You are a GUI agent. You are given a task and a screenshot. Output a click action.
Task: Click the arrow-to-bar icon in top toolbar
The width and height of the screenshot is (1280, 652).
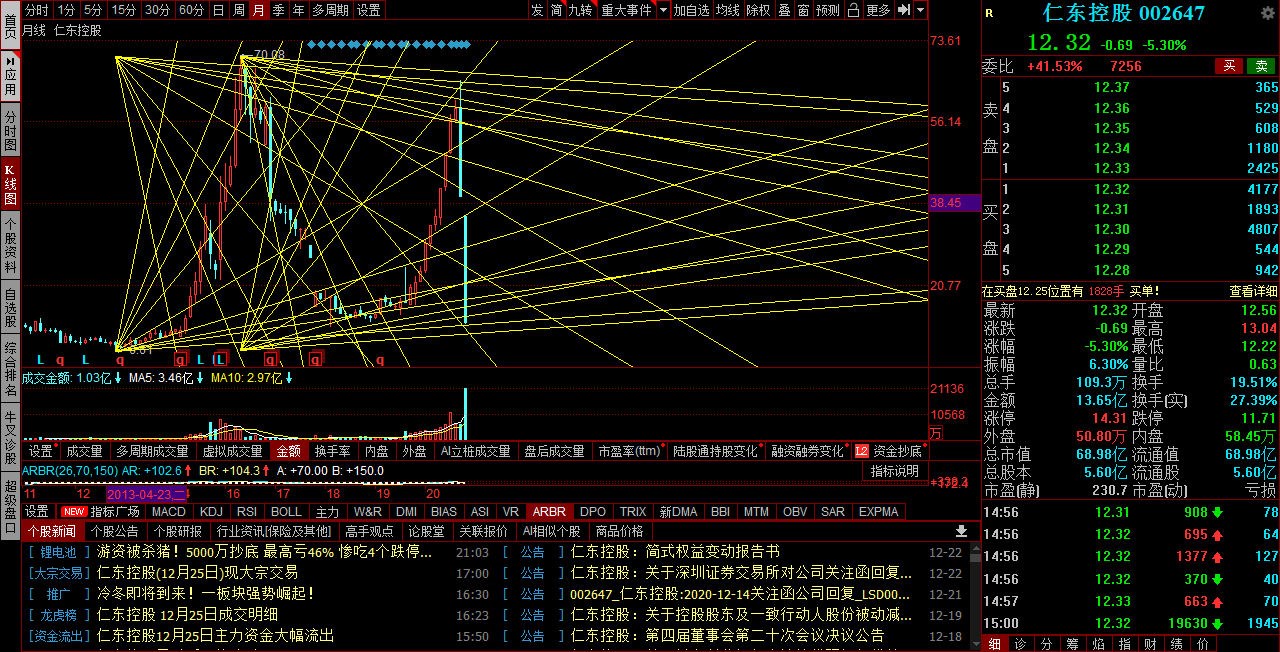(x=903, y=10)
